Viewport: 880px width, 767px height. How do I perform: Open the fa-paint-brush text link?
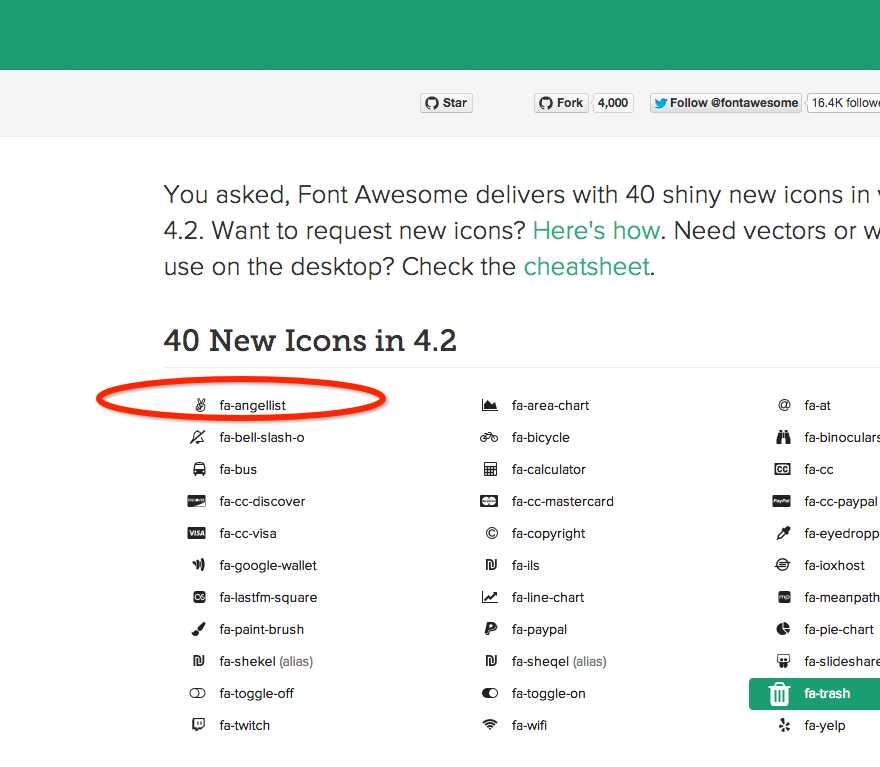pos(262,630)
